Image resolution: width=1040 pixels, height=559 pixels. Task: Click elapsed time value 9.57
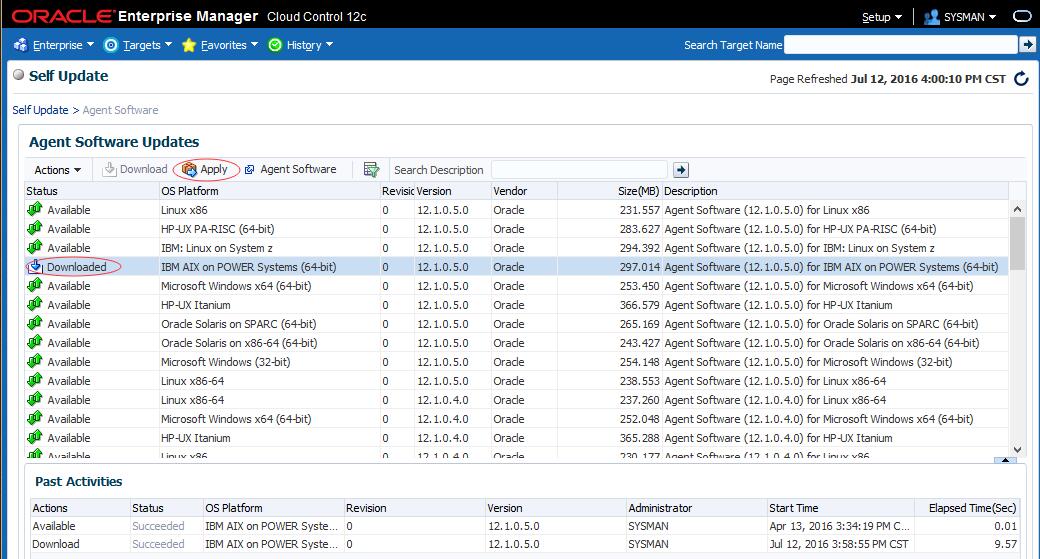tap(1006, 544)
